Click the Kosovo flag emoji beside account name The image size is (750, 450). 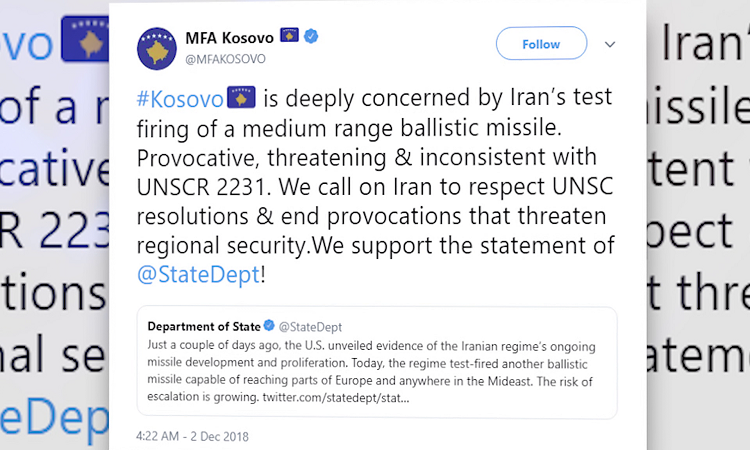click(x=289, y=35)
